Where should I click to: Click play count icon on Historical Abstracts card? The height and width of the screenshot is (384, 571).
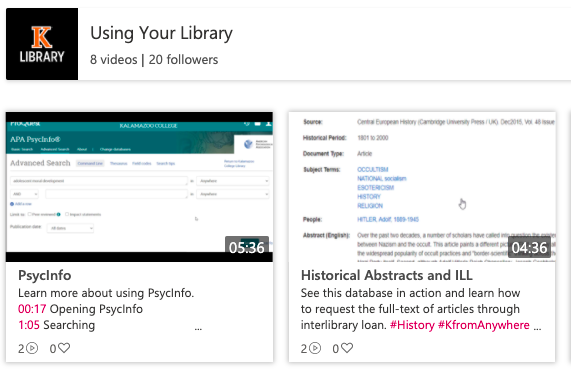tap(315, 348)
